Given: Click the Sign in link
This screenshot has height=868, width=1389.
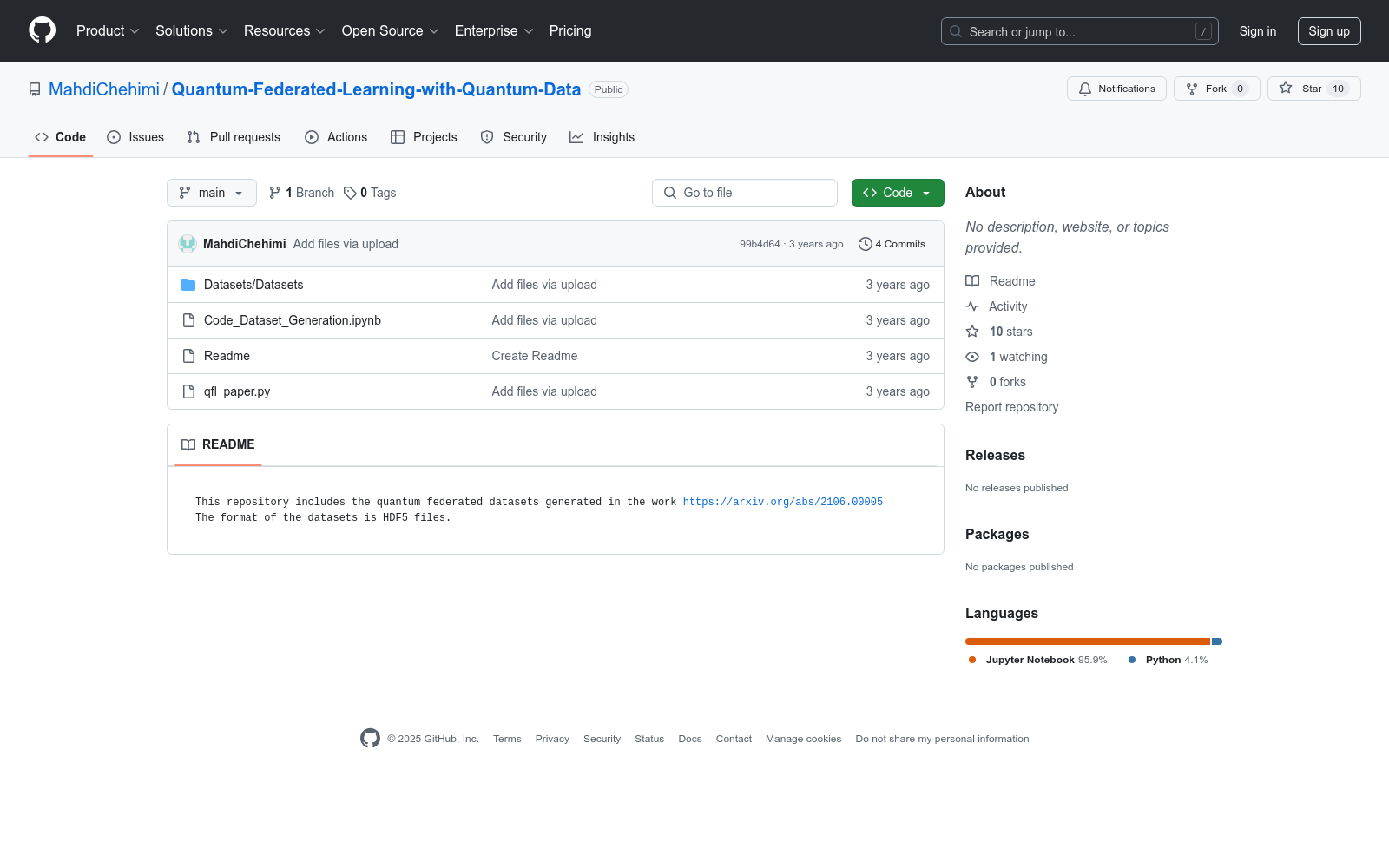Looking at the screenshot, I should (1258, 31).
